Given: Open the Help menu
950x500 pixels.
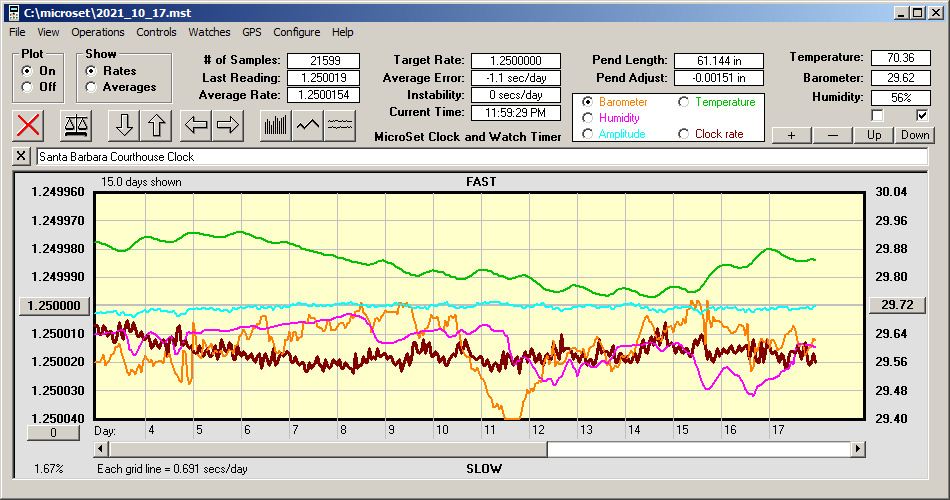Looking at the screenshot, I should [342, 32].
